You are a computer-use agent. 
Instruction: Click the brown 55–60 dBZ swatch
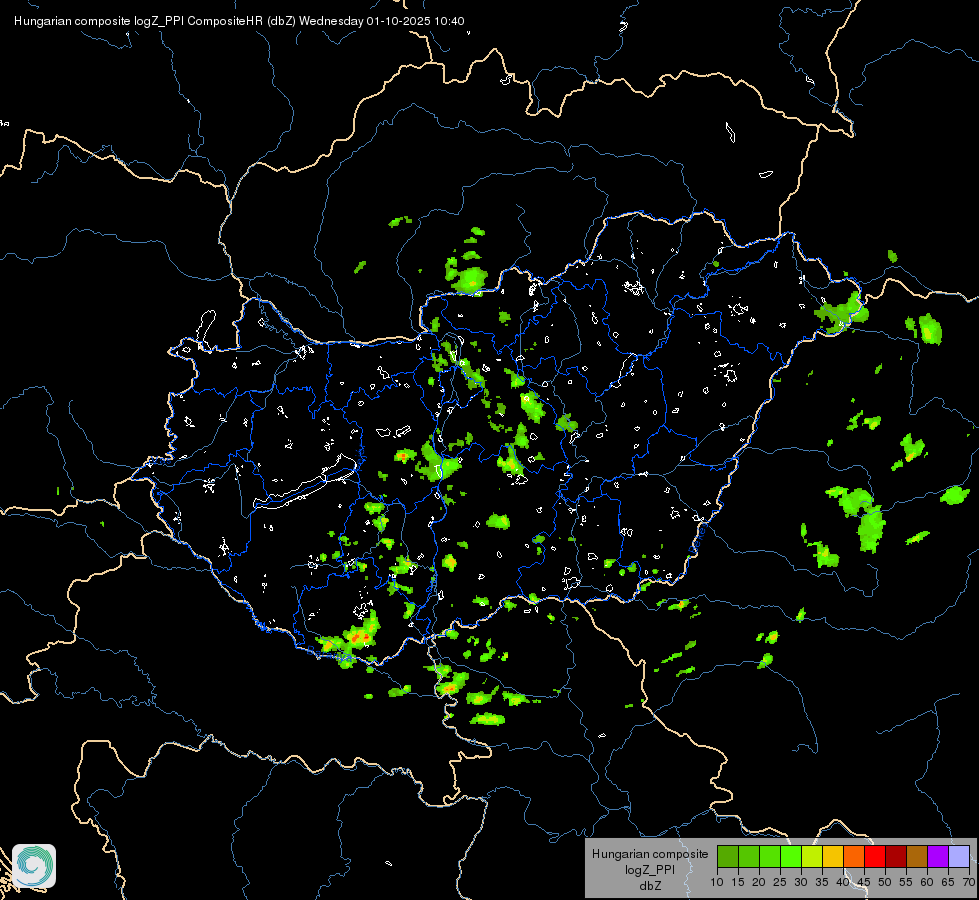point(917,856)
